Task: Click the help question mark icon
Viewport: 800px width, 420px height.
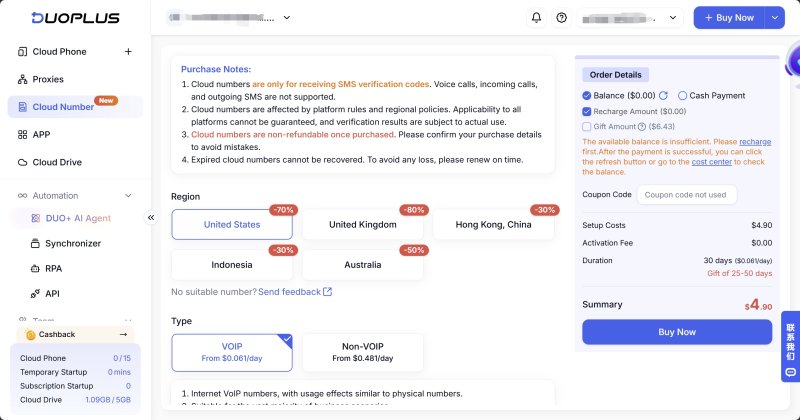Action: (562, 18)
